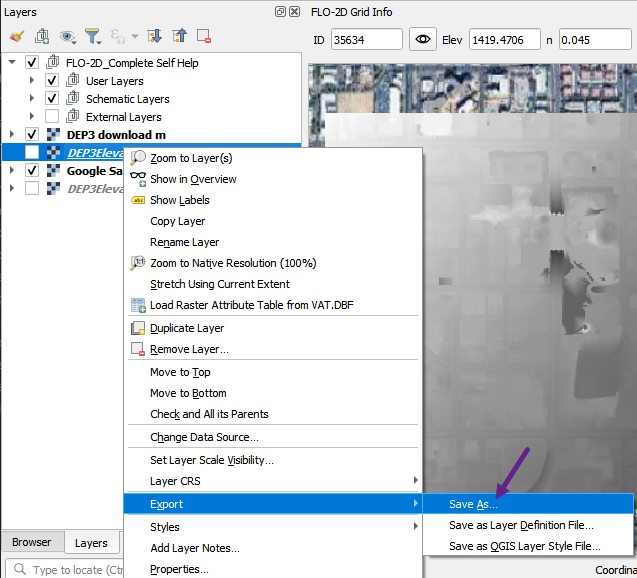Choose Save As from Export submenu
This screenshot has height=578, width=637.
[x=473, y=504]
